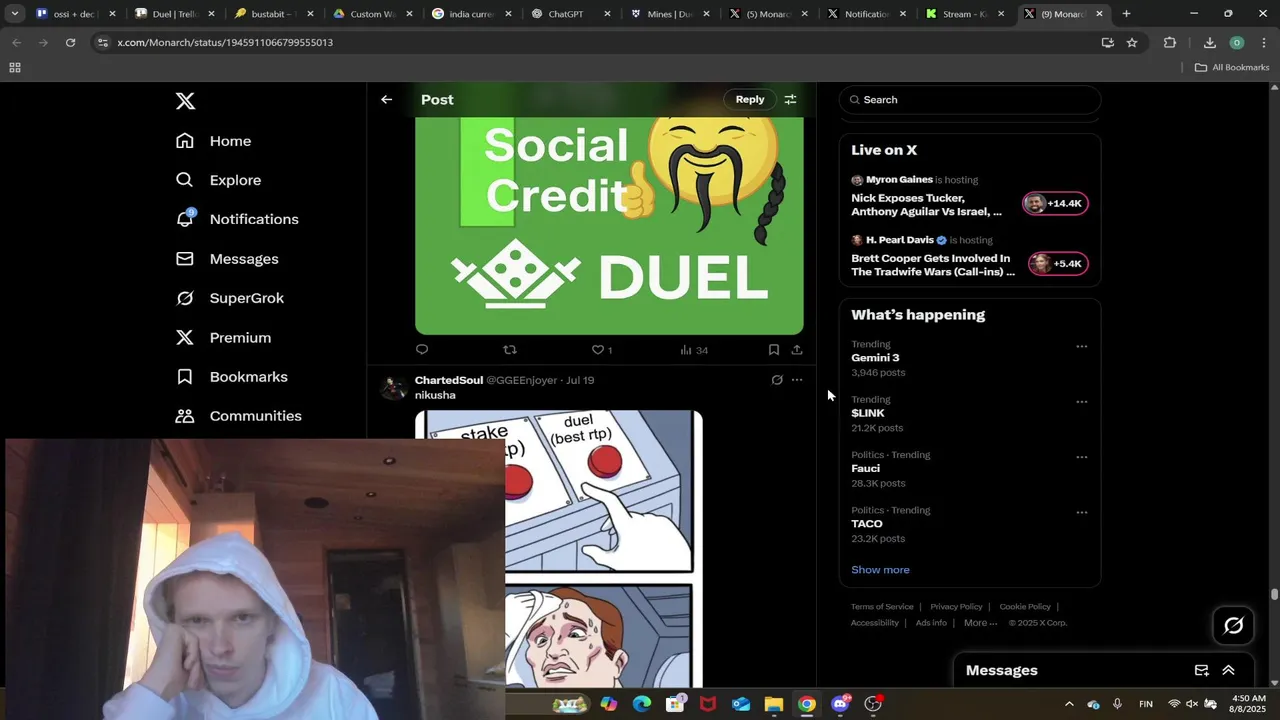Click the Grok icon on ChartedSoul's reply
This screenshot has width=1280, height=720.
[x=777, y=380]
